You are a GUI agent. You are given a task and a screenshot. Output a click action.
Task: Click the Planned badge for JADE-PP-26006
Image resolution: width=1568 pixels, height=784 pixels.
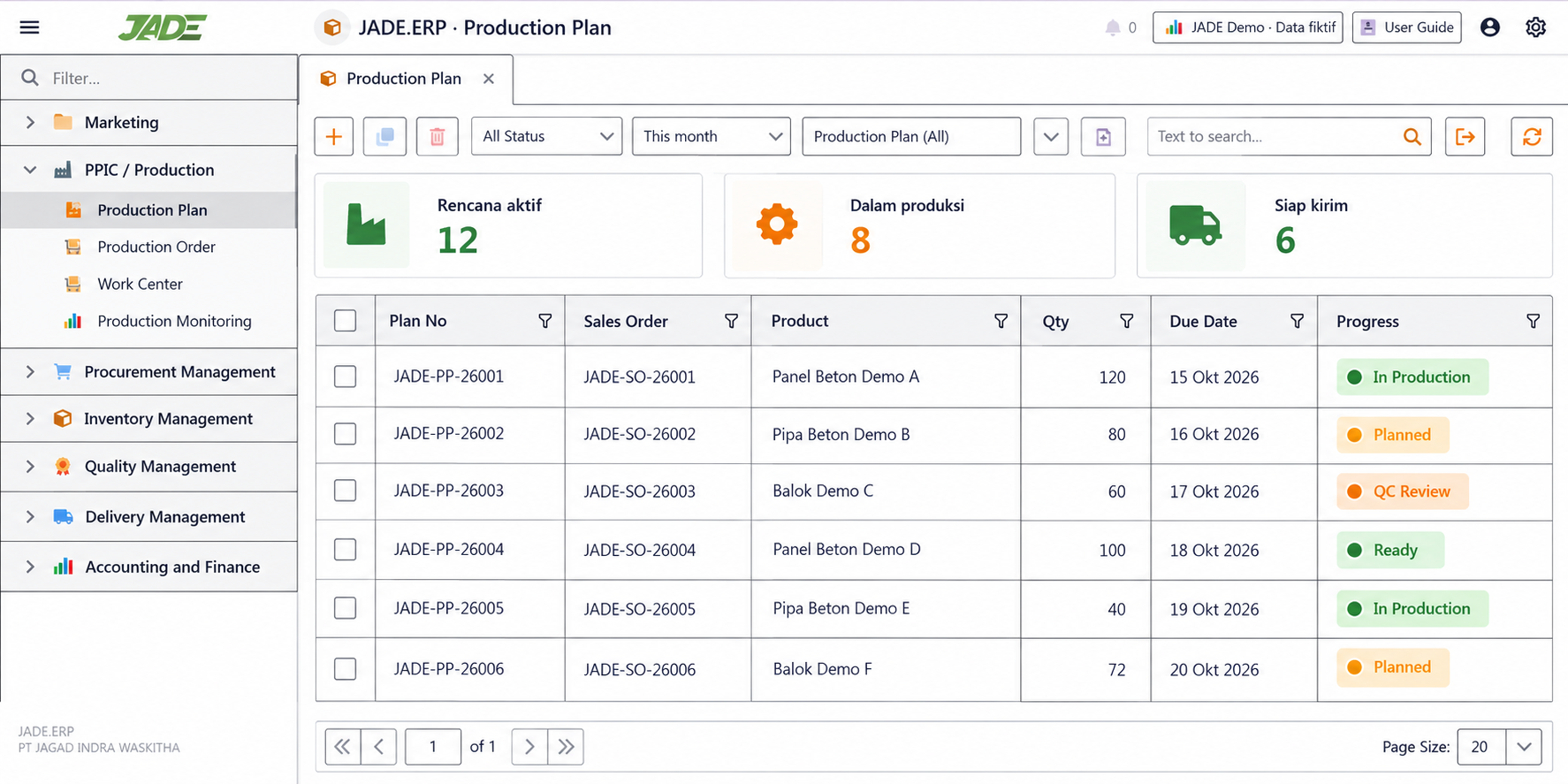point(1393,667)
